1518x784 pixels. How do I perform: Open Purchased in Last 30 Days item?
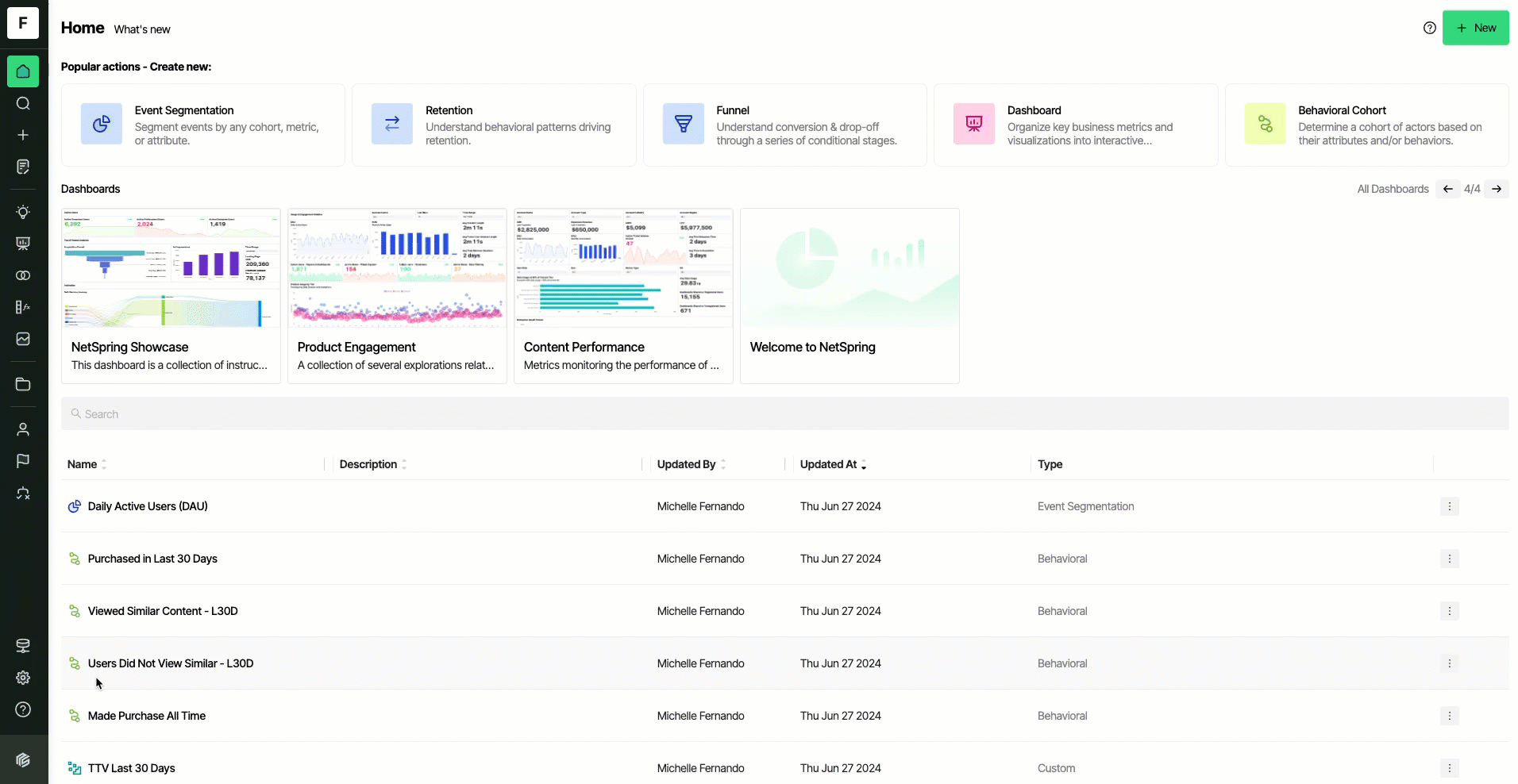152,559
